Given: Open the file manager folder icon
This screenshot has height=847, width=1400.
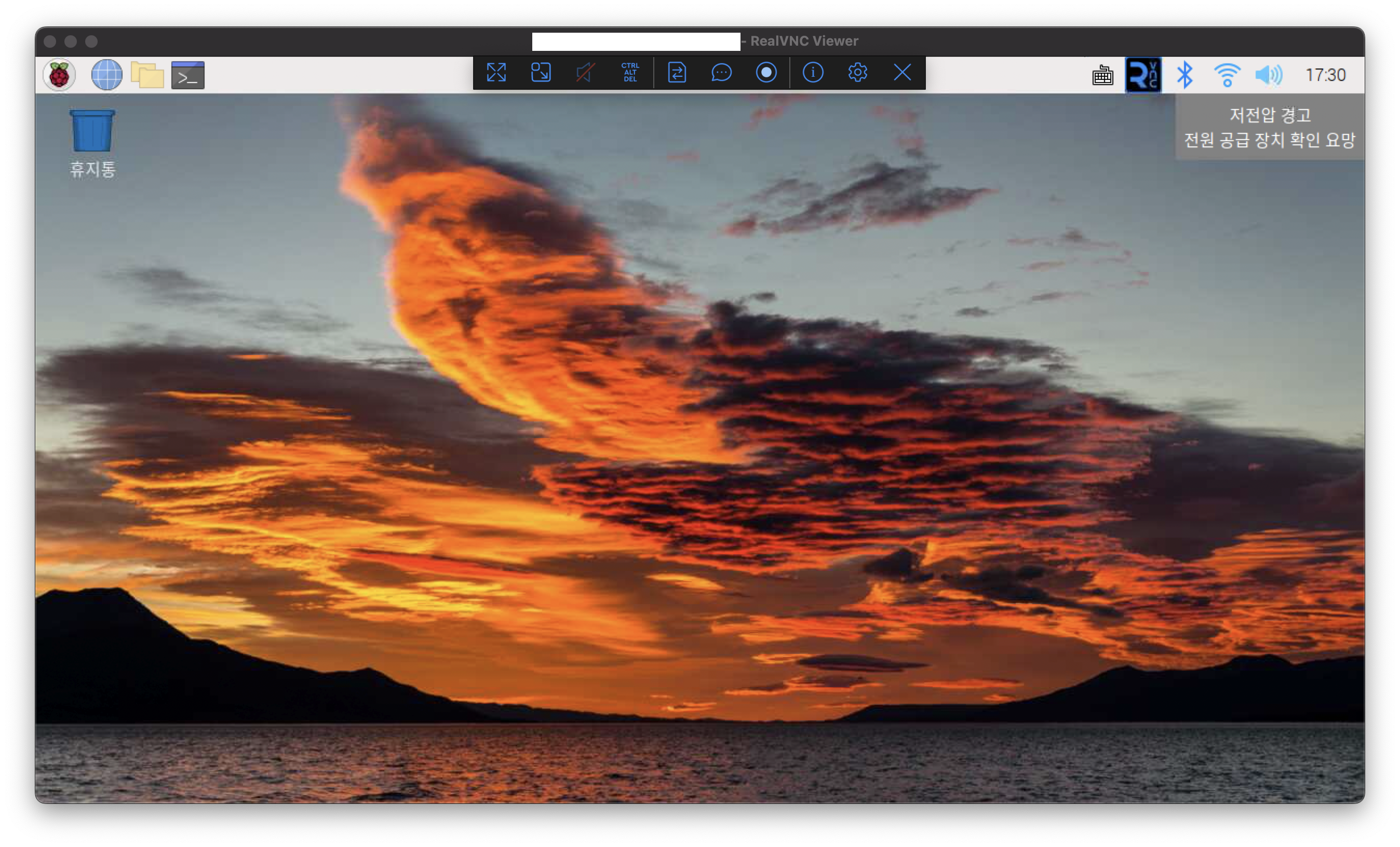Looking at the screenshot, I should coord(147,75).
